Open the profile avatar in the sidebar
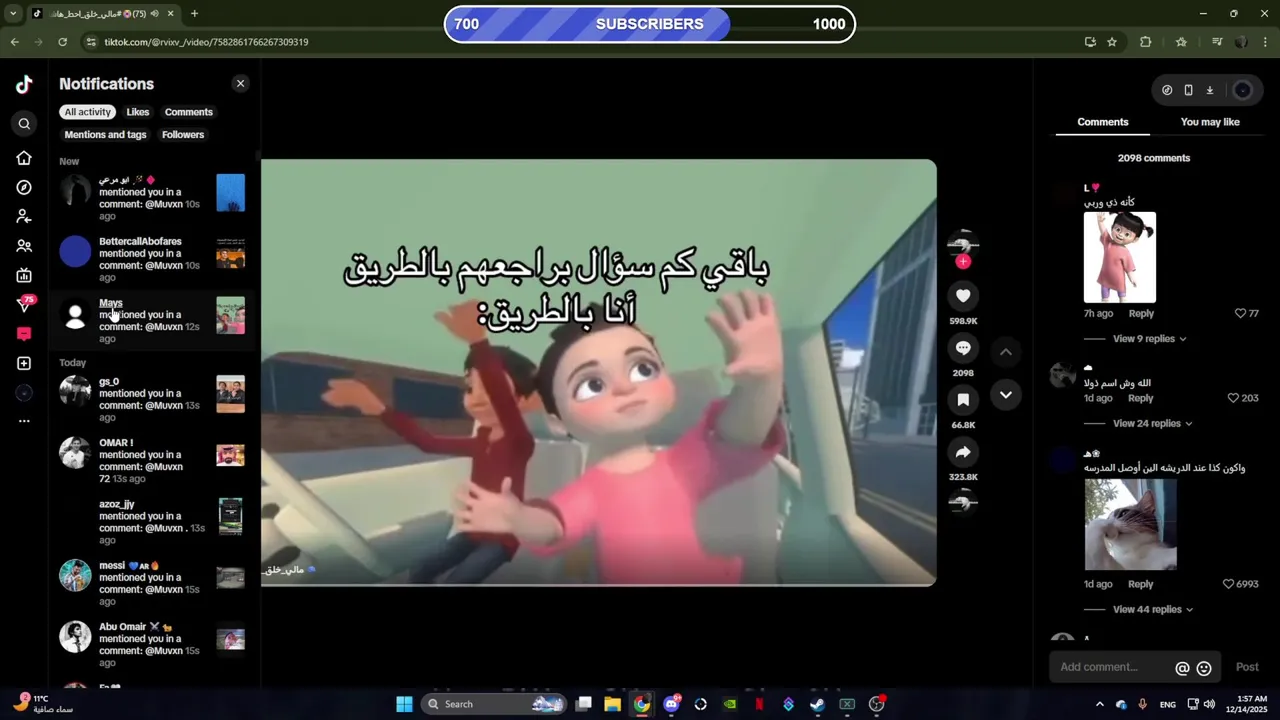Screen dimensions: 1280x720 click(24, 392)
